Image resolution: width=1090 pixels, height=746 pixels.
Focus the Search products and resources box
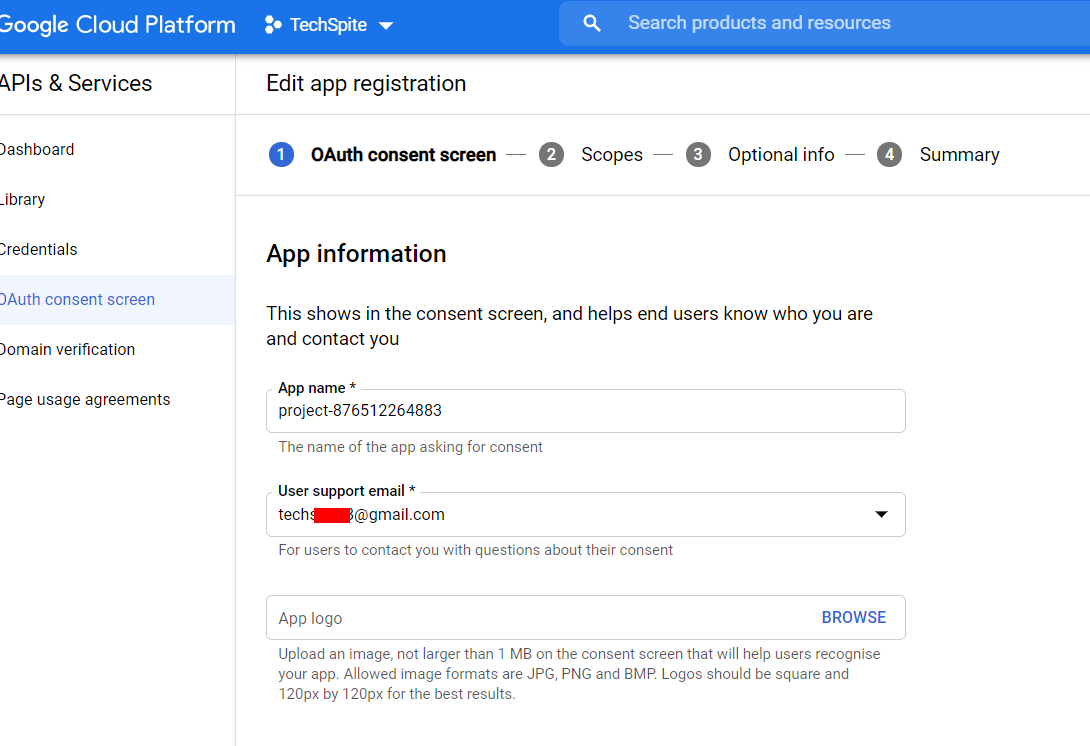(800, 23)
